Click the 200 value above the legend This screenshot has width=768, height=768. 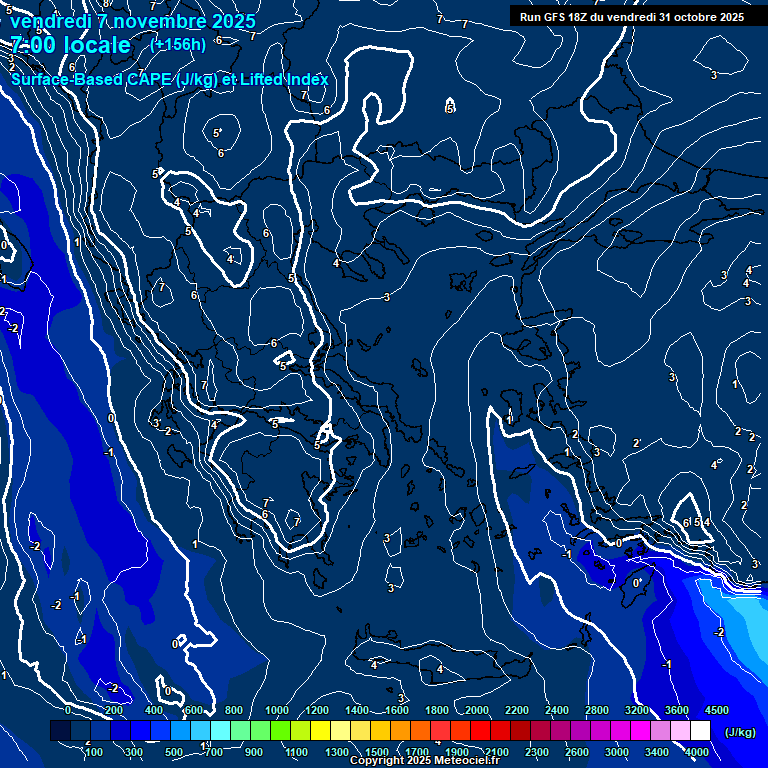[x=113, y=710]
